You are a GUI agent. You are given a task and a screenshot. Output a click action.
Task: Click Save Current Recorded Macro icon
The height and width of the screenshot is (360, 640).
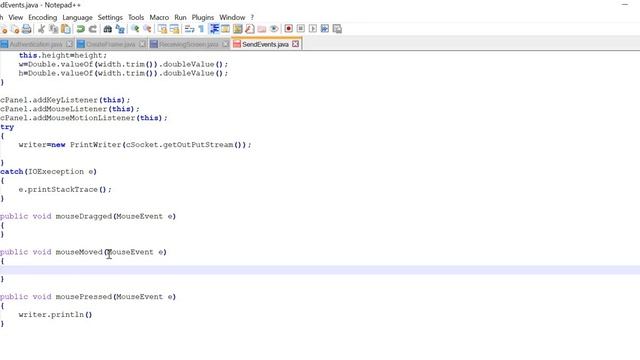pyautogui.click(x=337, y=29)
